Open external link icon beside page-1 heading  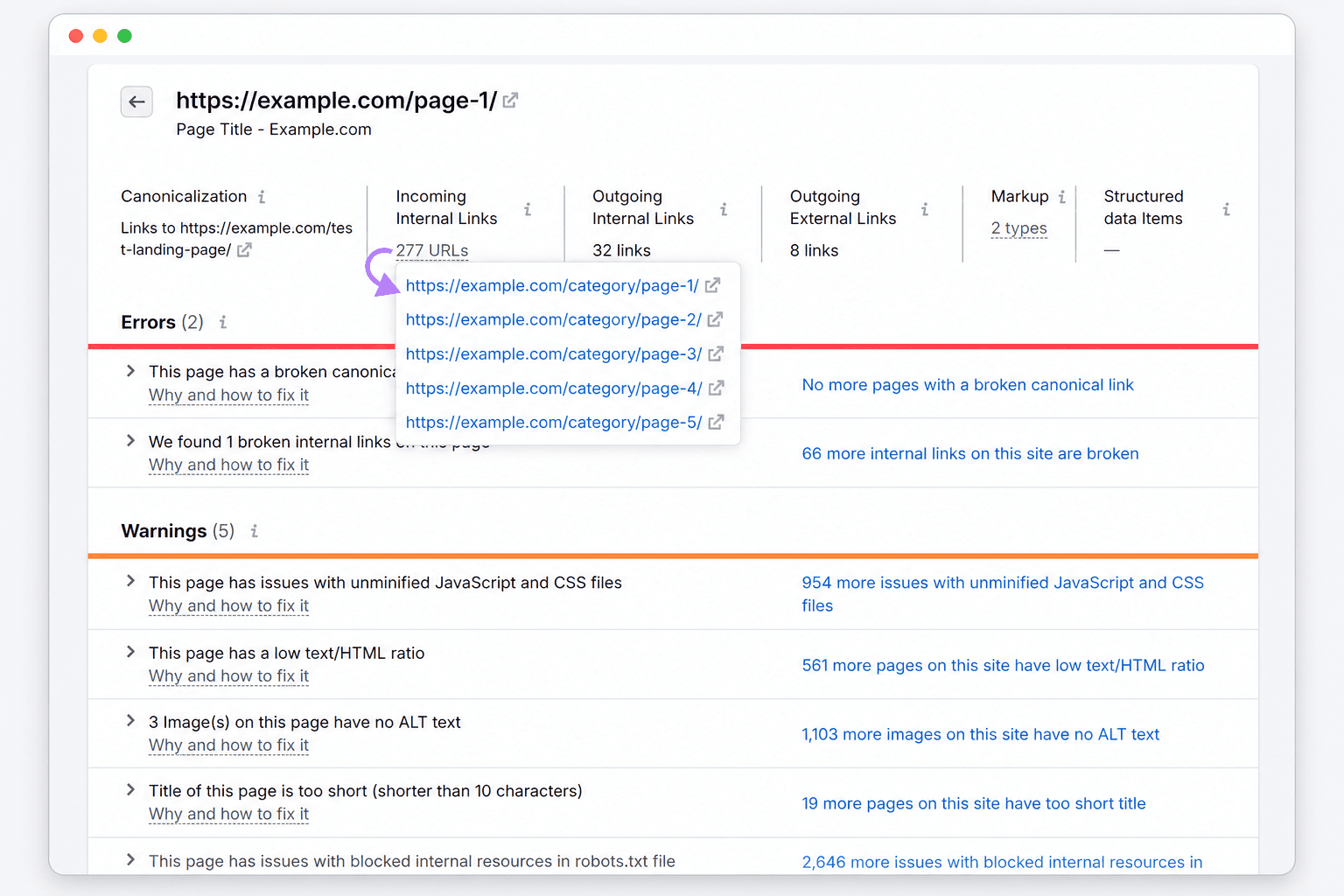point(510,101)
